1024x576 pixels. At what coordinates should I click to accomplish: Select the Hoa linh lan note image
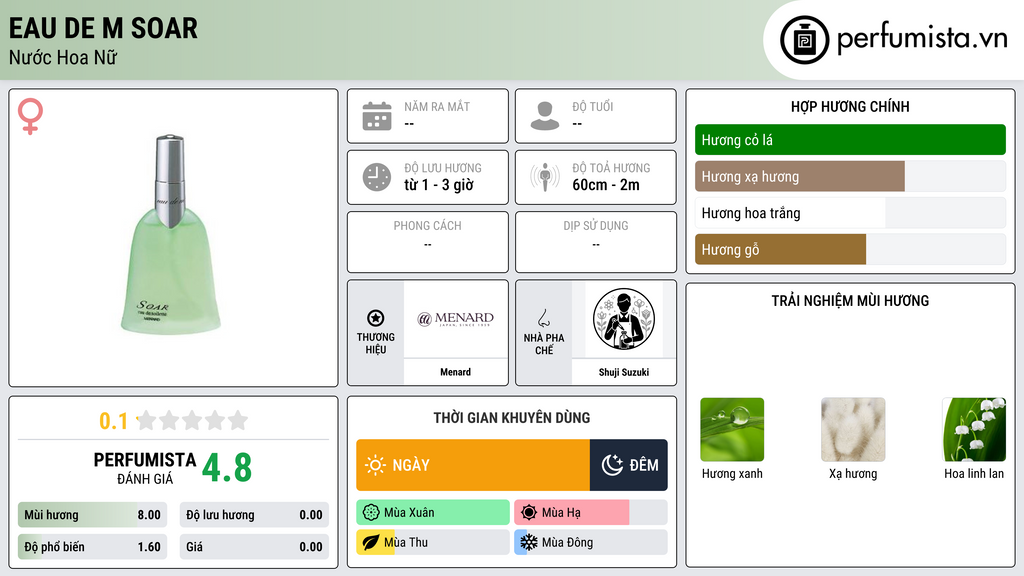[974, 430]
